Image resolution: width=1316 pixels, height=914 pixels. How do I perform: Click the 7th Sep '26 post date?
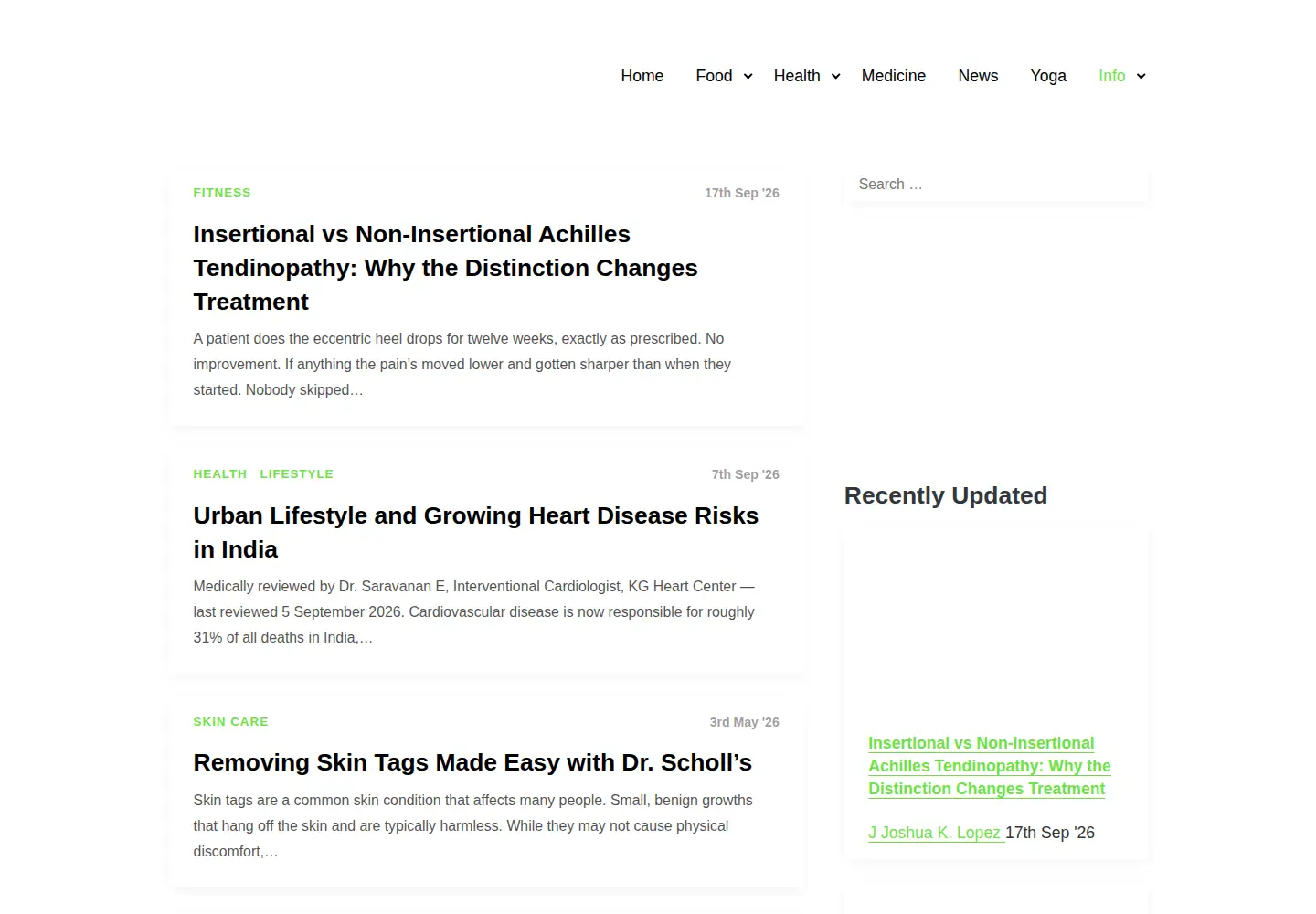coord(746,474)
